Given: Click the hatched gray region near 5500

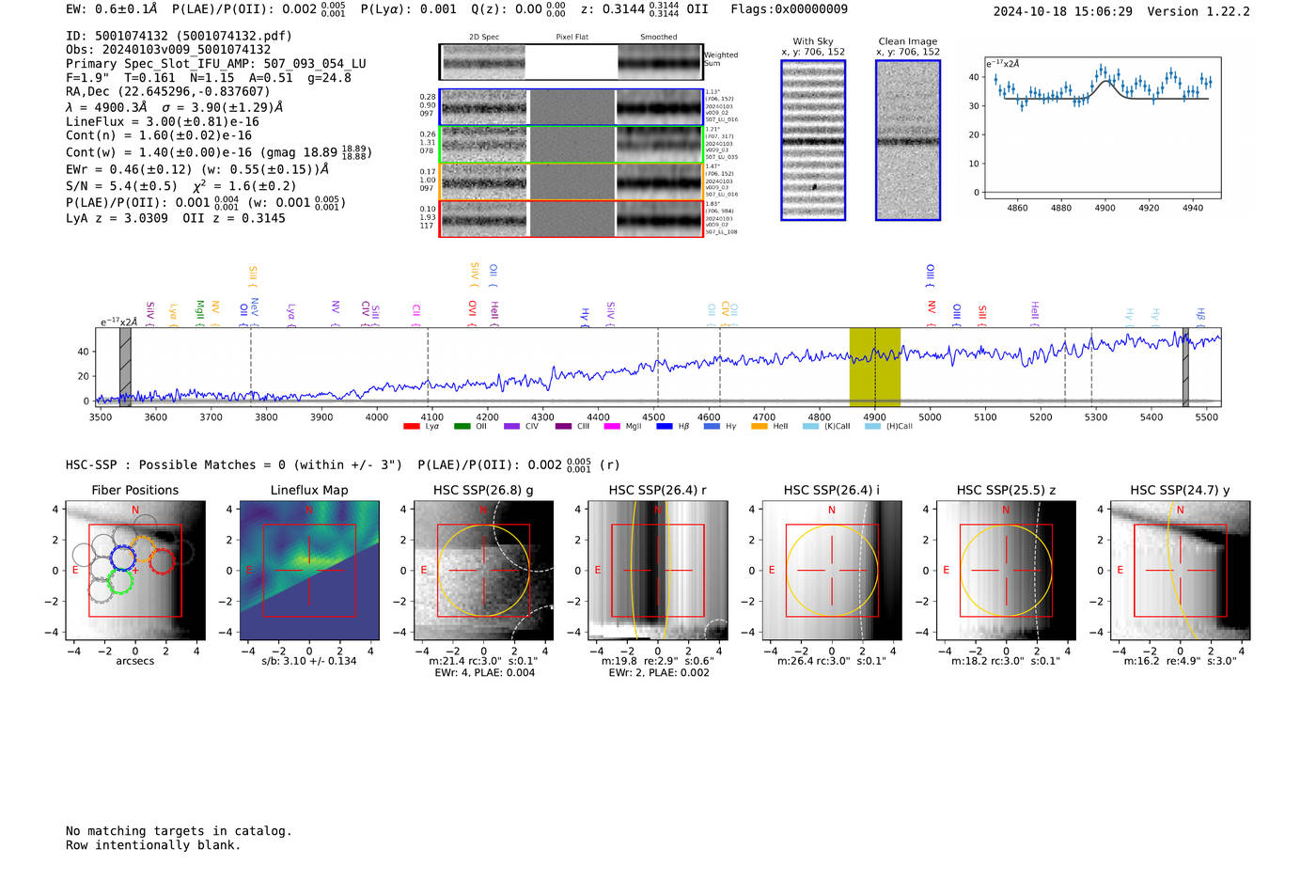Looking at the screenshot, I should point(1185,367).
